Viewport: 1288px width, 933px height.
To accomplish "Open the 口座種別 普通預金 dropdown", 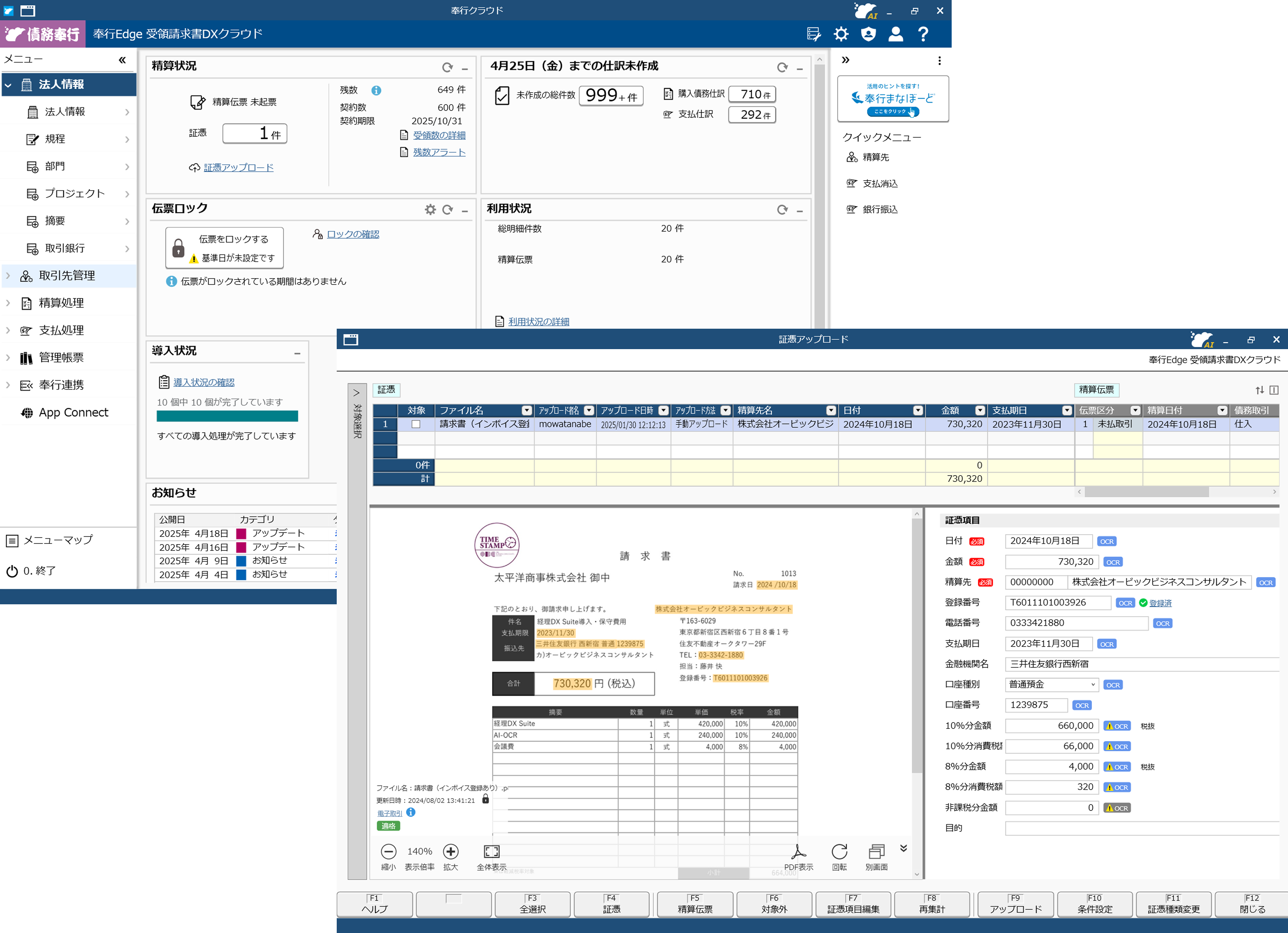I will (1051, 685).
